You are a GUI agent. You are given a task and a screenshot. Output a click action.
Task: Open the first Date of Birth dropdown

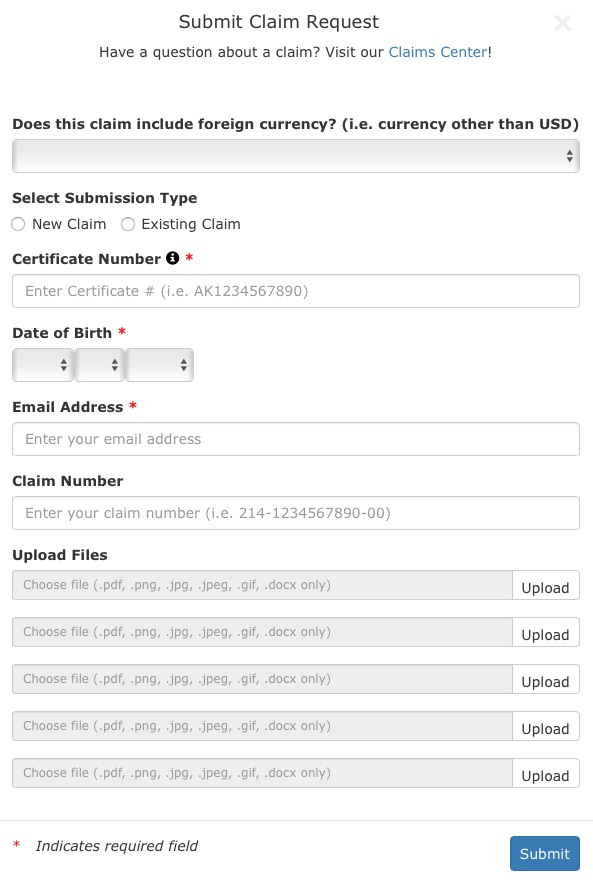tap(43, 365)
